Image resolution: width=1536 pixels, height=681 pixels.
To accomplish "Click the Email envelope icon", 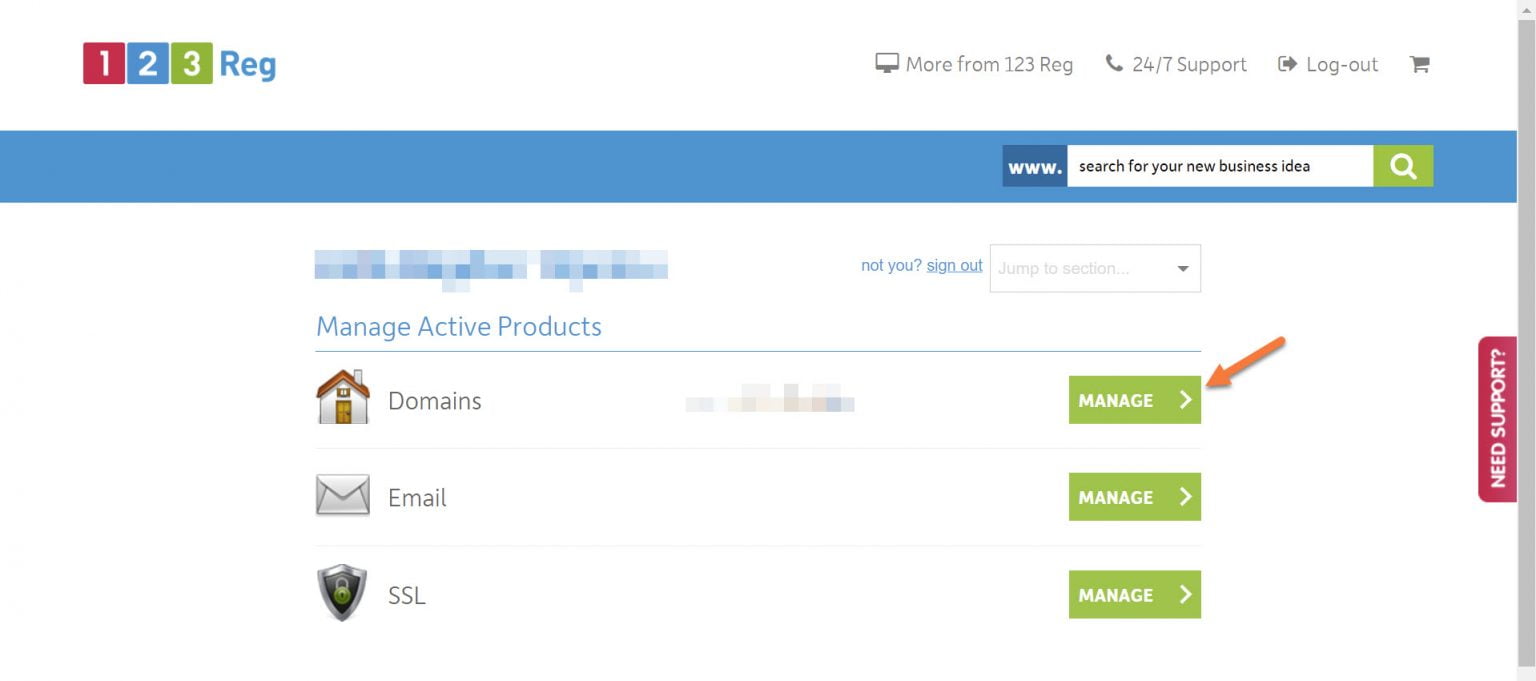I will tap(342, 493).
